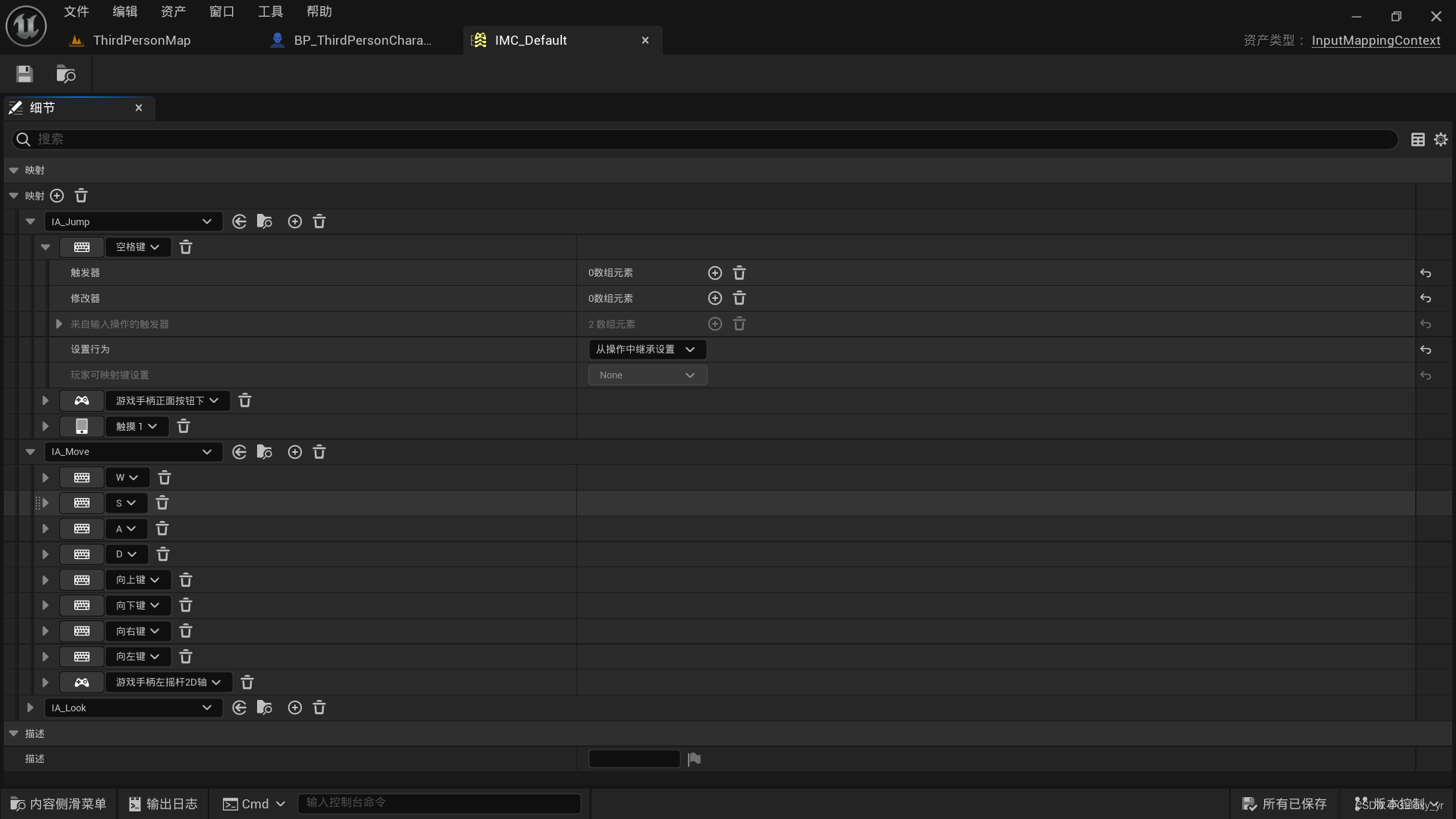The image size is (1456, 819).
Task: Open the Edit menu
Action: tap(125, 11)
